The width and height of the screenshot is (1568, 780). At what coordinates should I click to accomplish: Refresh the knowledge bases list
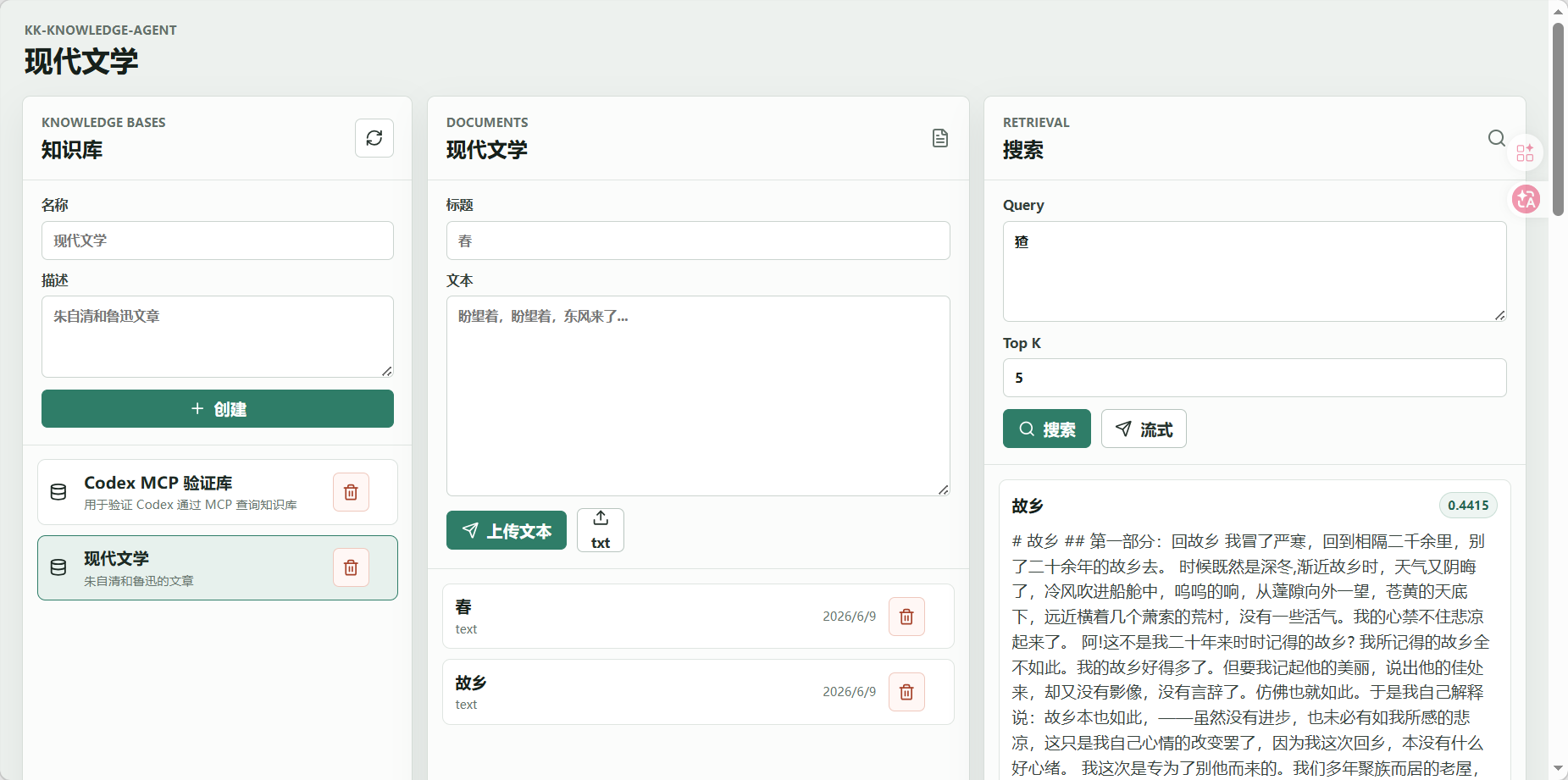tap(374, 138)
